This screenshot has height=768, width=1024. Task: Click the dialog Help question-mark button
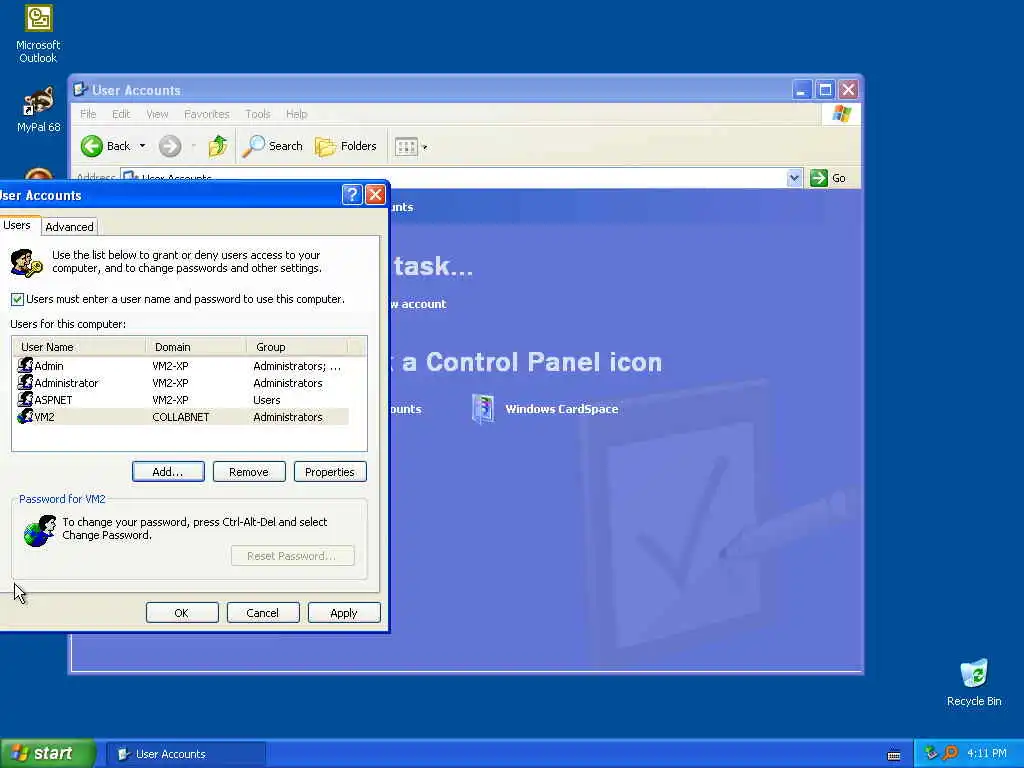pos(352,195)
